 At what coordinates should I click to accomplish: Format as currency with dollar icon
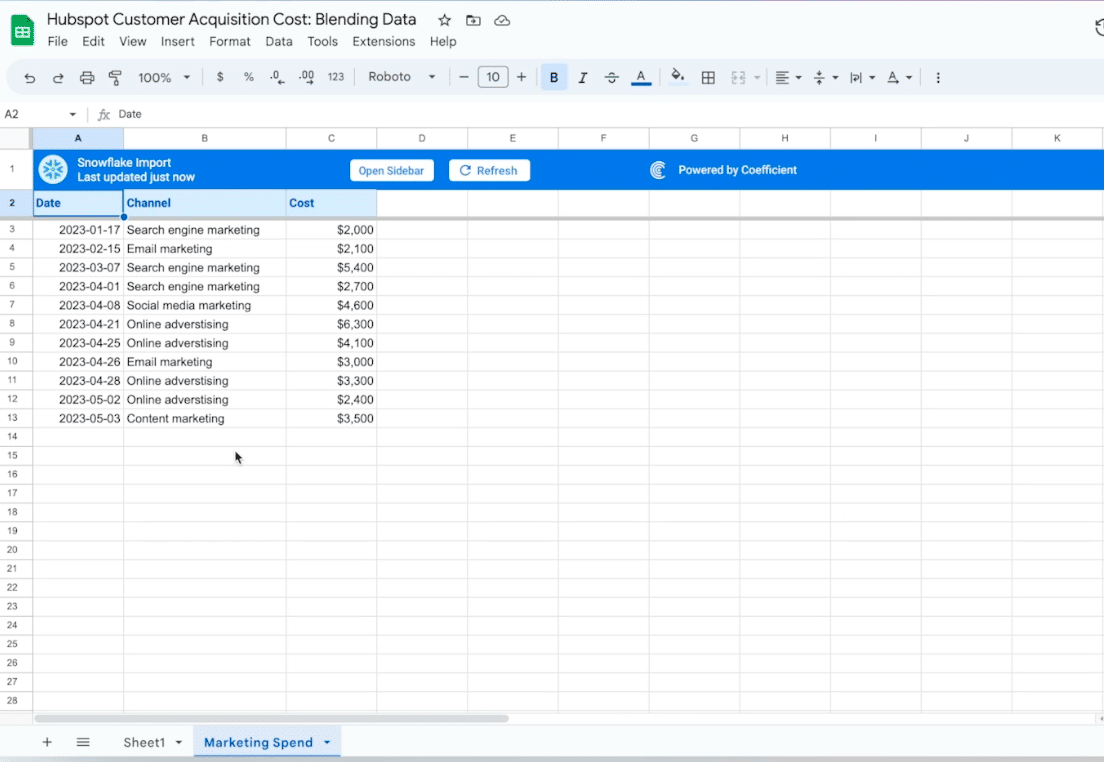220,77
